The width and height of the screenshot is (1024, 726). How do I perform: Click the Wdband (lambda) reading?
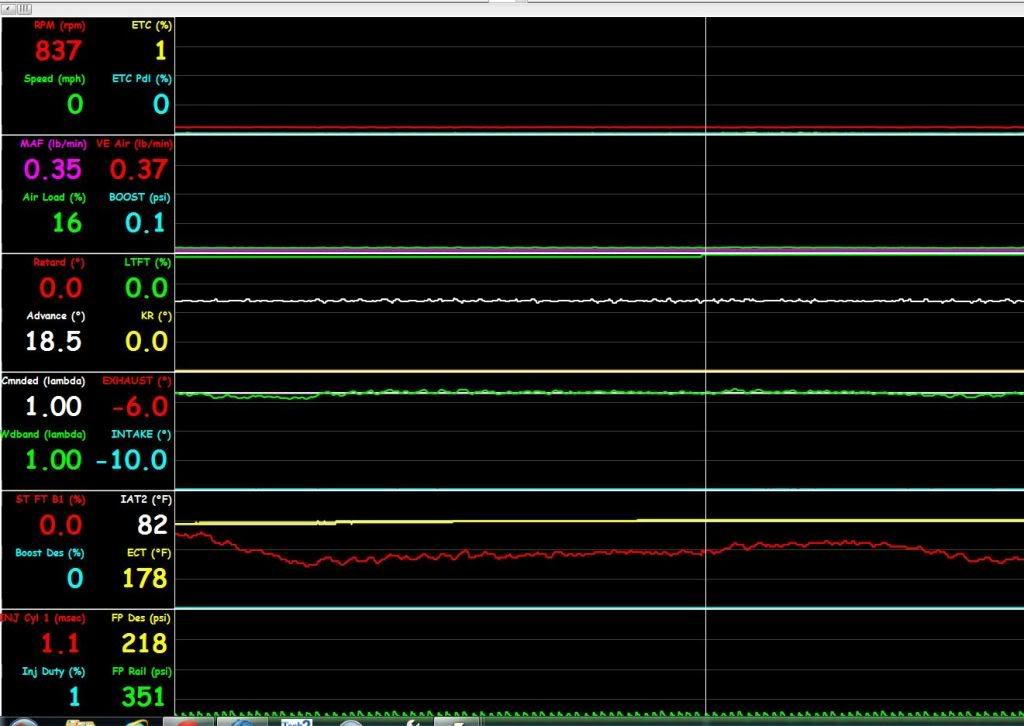[x=55, y=460]
